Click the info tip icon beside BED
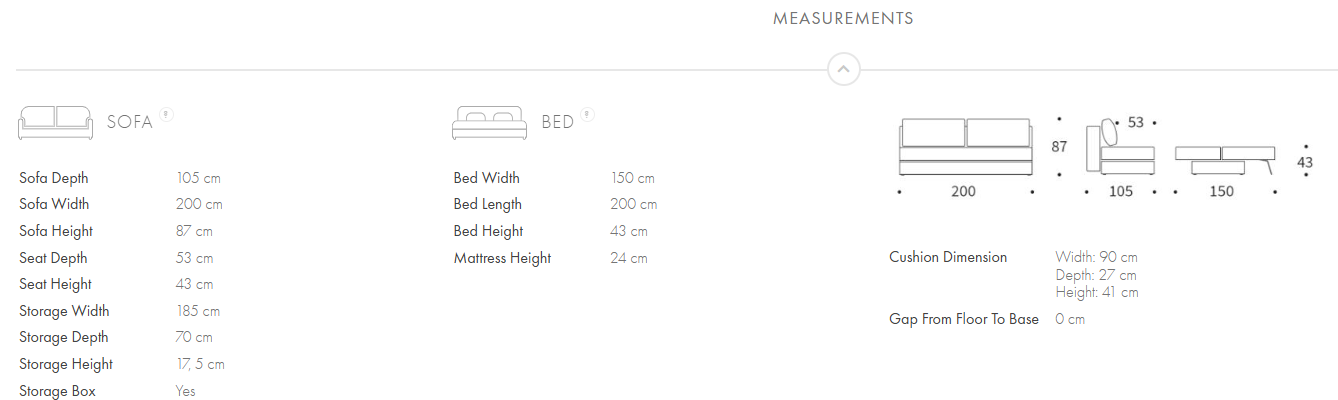 (587, 115)
